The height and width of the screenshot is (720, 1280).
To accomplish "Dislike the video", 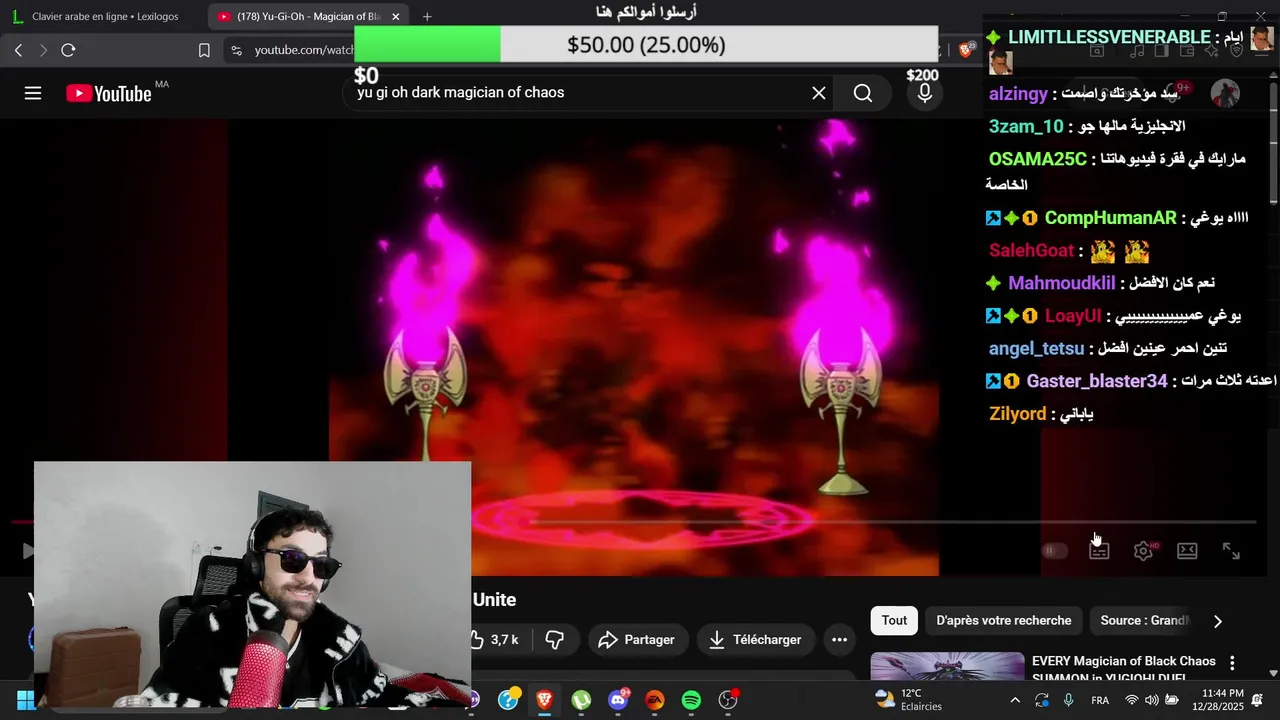I will point(555,640).
